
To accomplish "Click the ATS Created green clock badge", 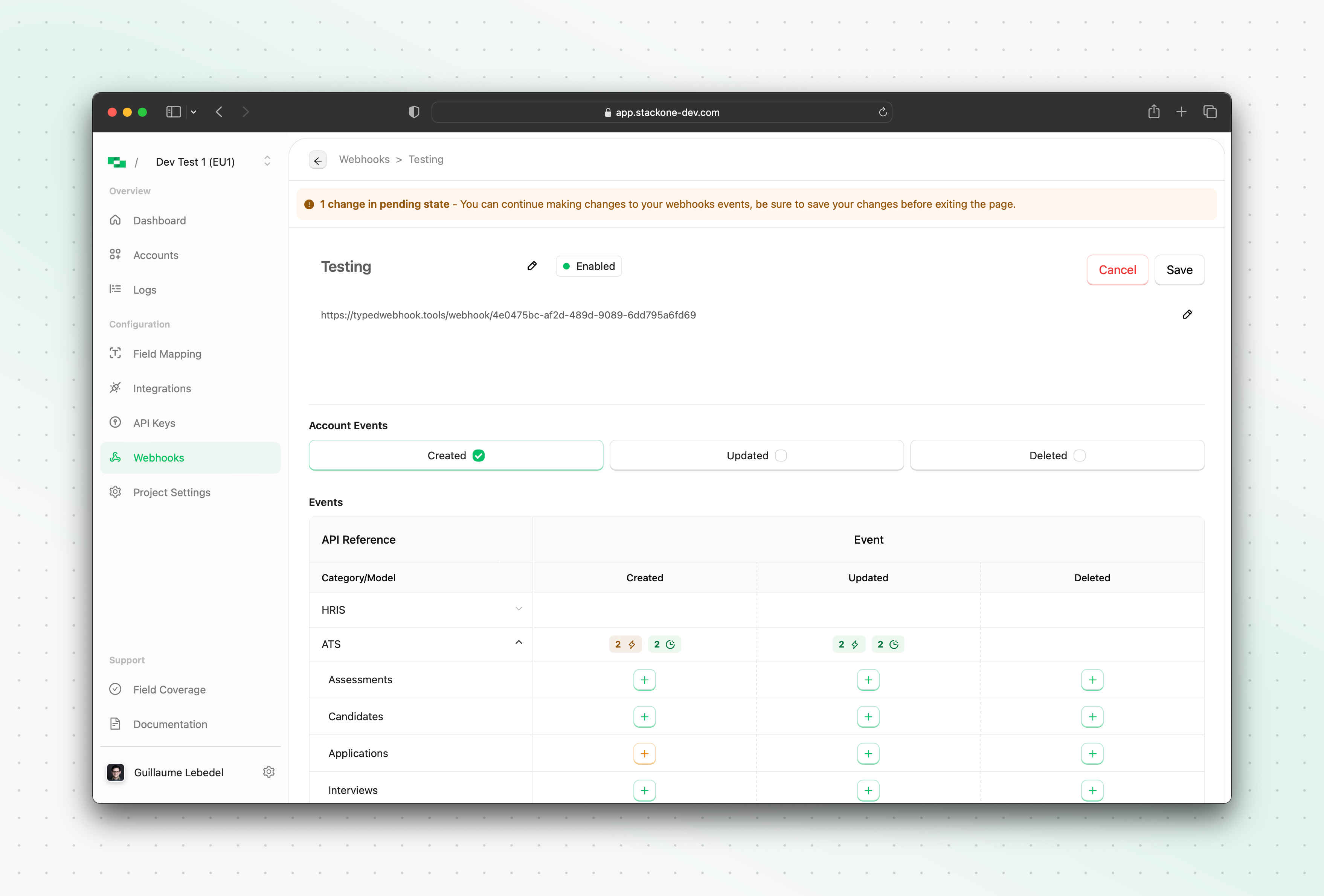I will point(664,644).
